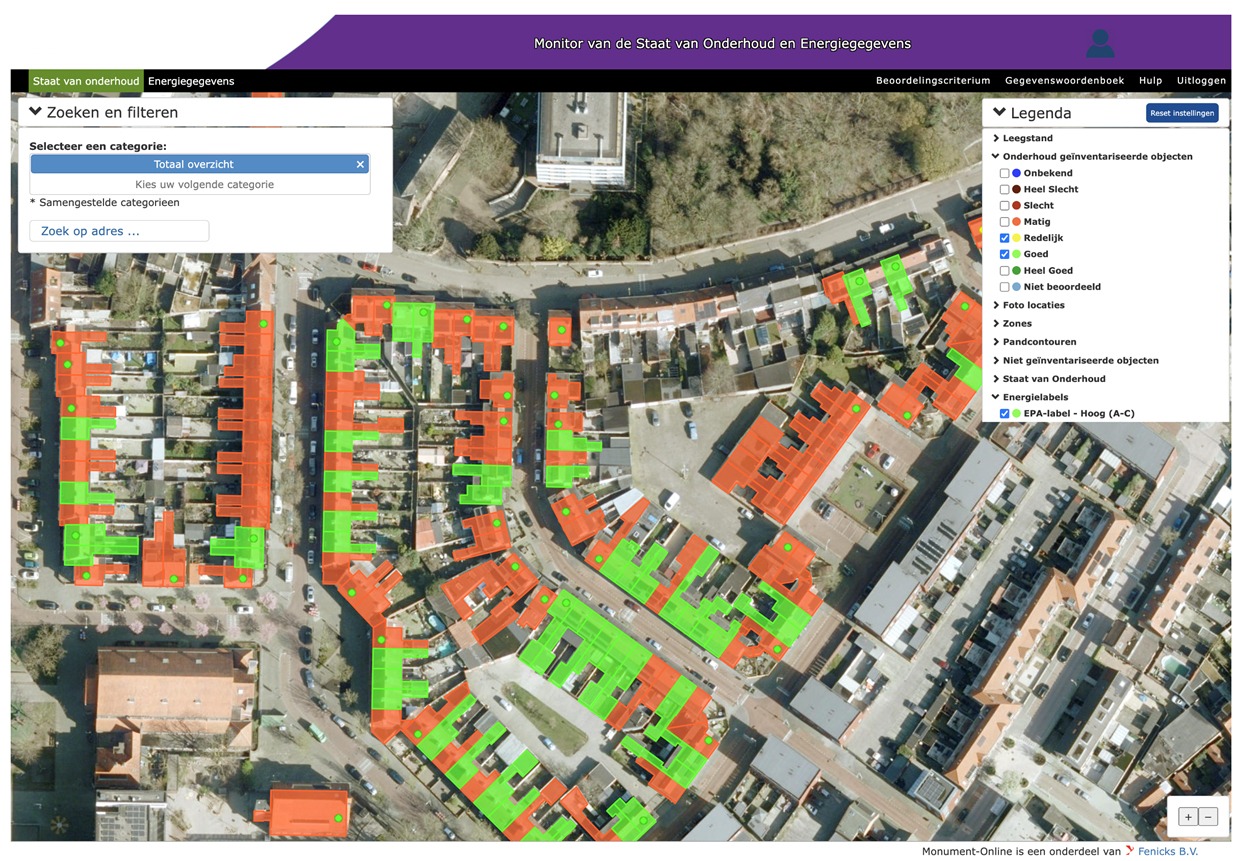Remove the Totaal overzicht category with X

tap(360, 164)
